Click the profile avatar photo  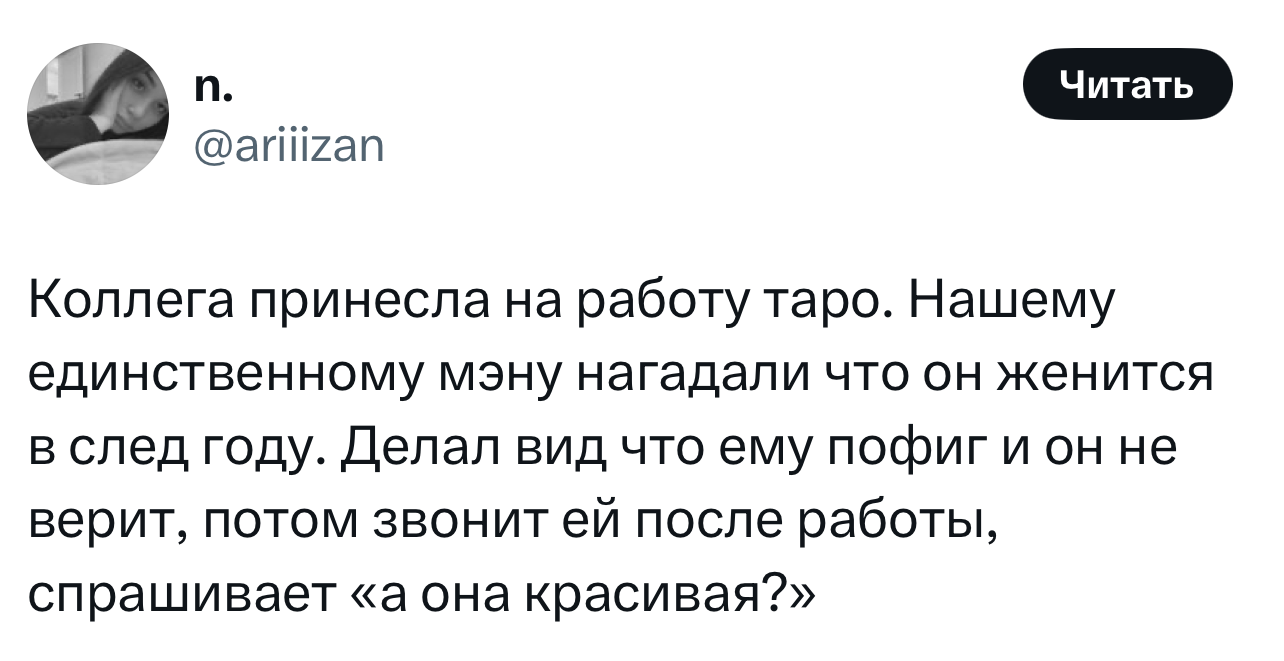coord(99,113)
